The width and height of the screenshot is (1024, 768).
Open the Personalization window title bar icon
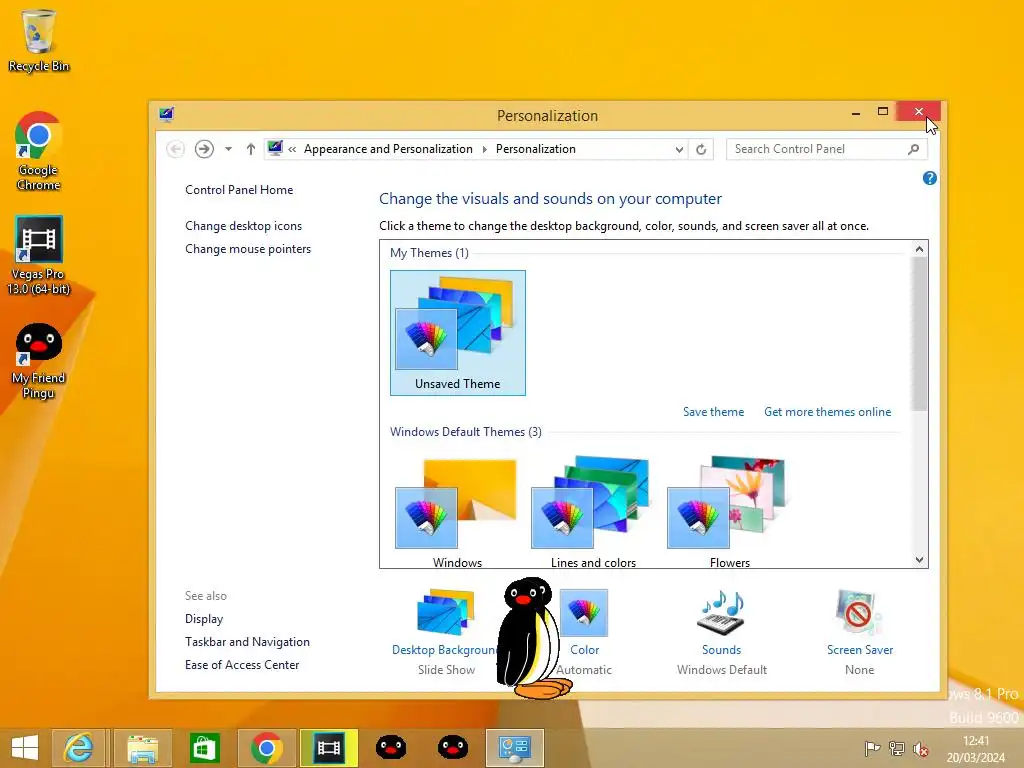(x=167, y=115)
